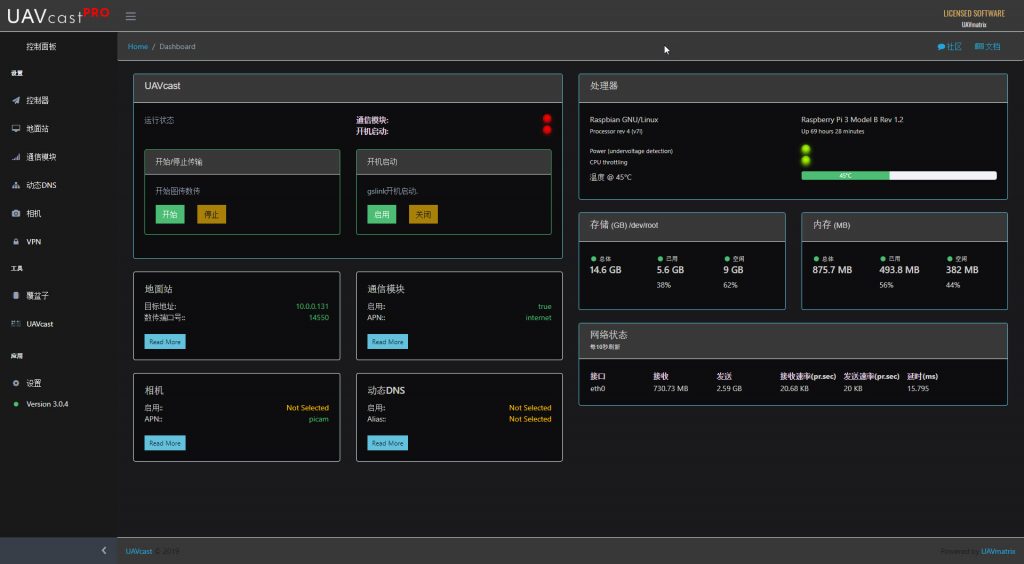Click the green 开始 button
The height and width of the screenshot is (564, 1024).
coord(170,214)
